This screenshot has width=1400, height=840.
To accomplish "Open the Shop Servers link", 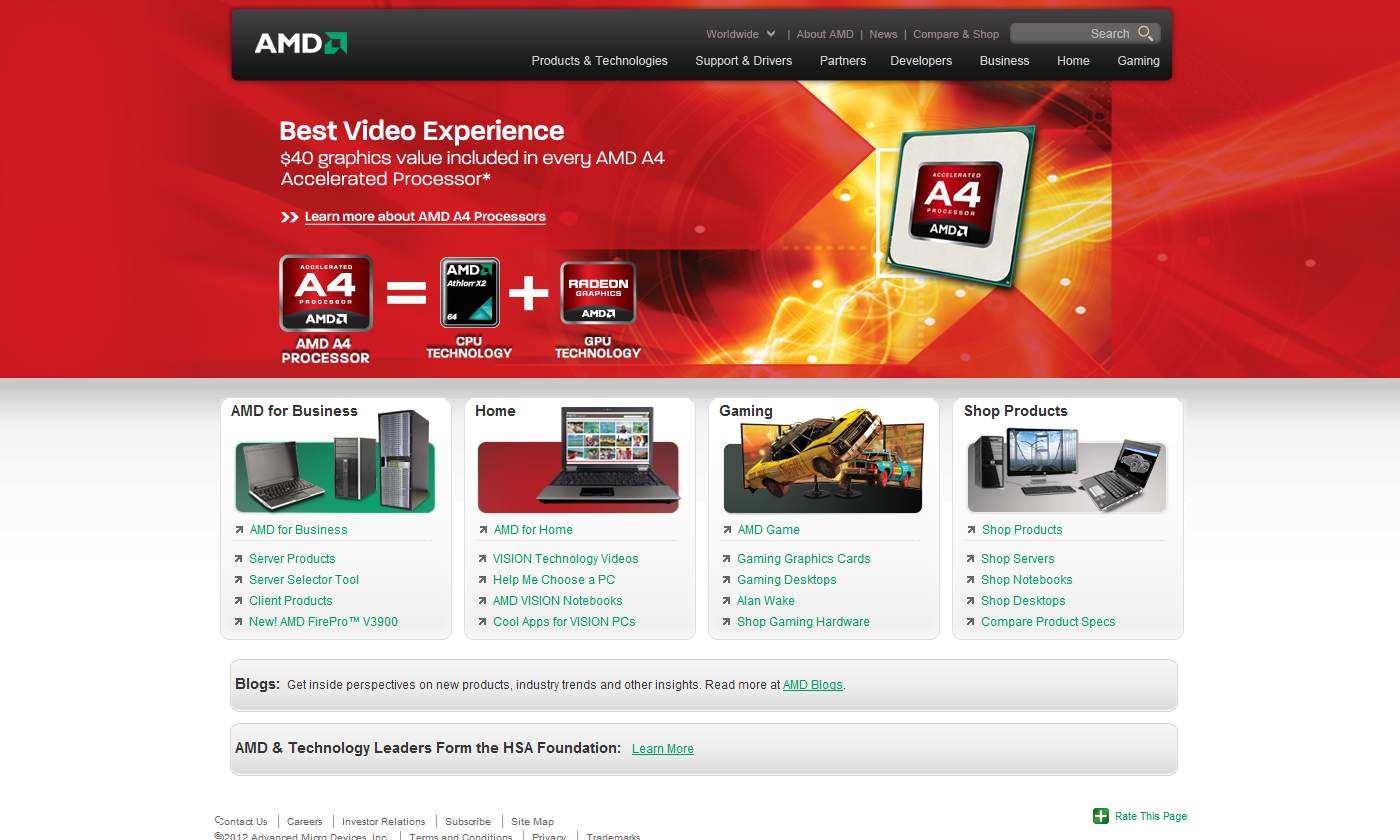I will point(1017,559).
